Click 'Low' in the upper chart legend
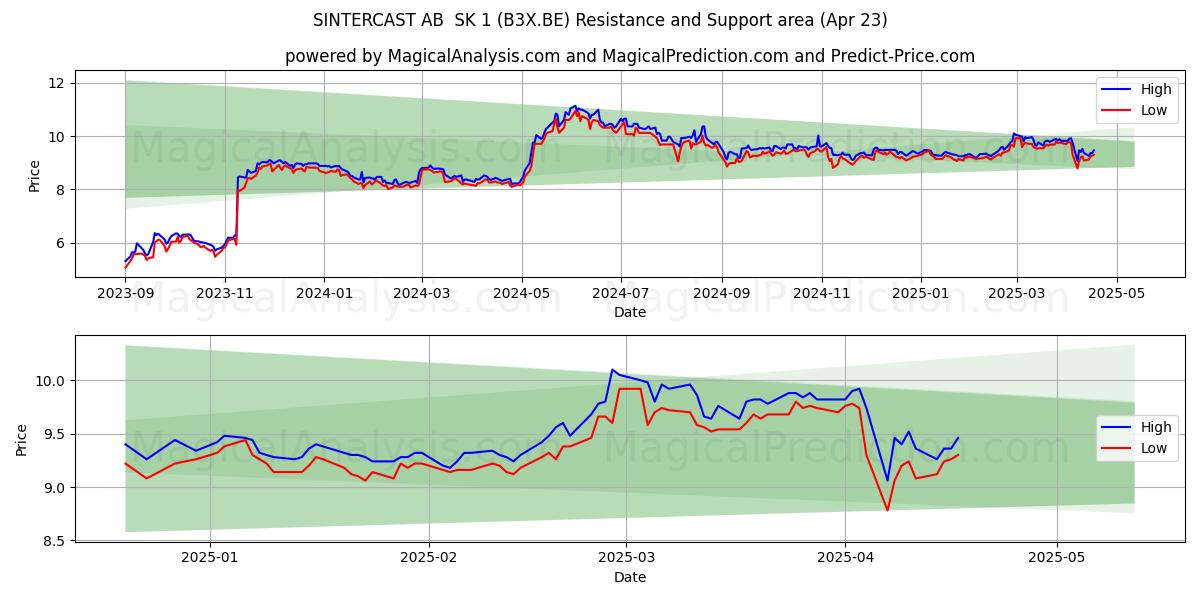 pos(1153,110)
